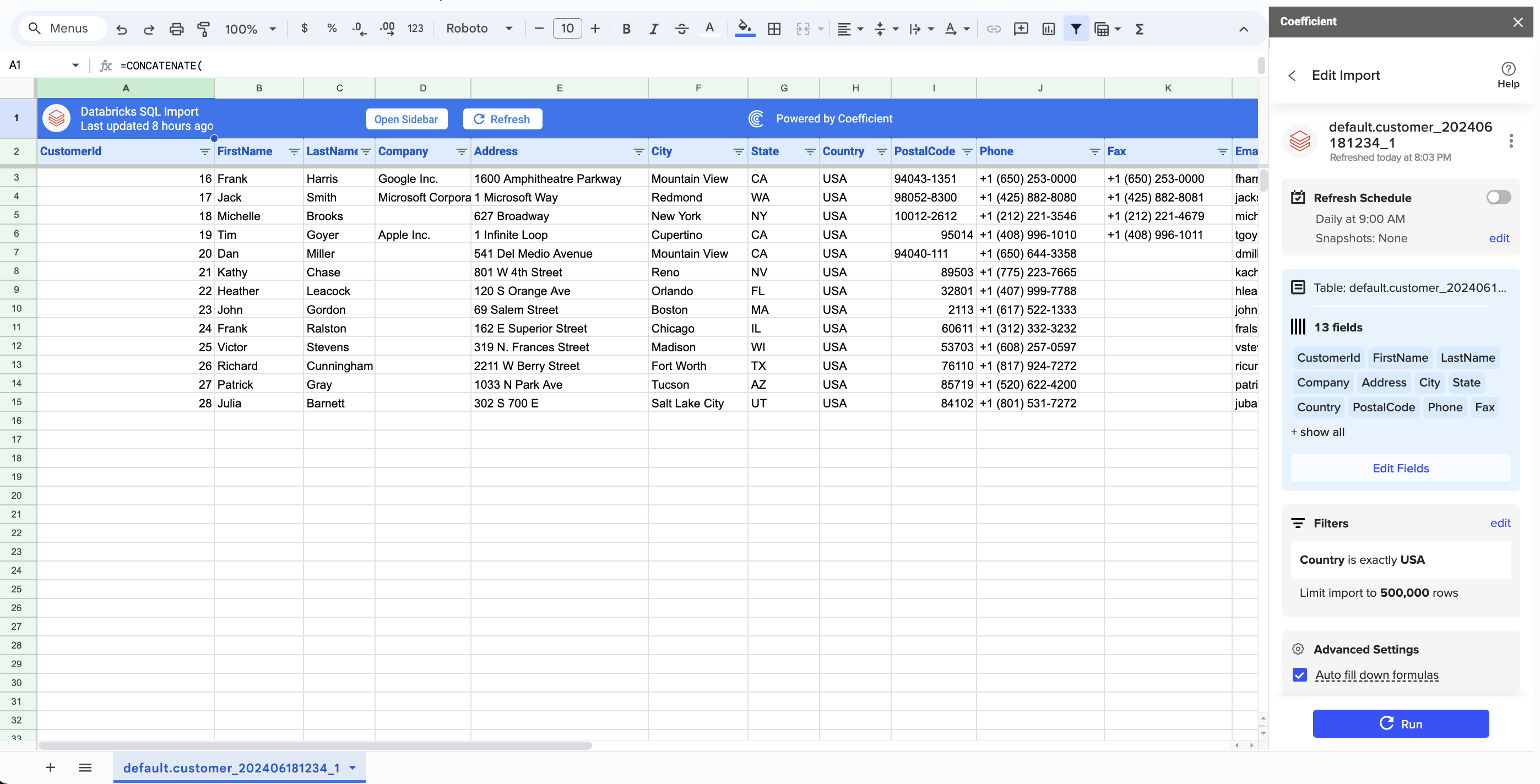
Task: Insert link using link icon
Action: pos(993,29)
